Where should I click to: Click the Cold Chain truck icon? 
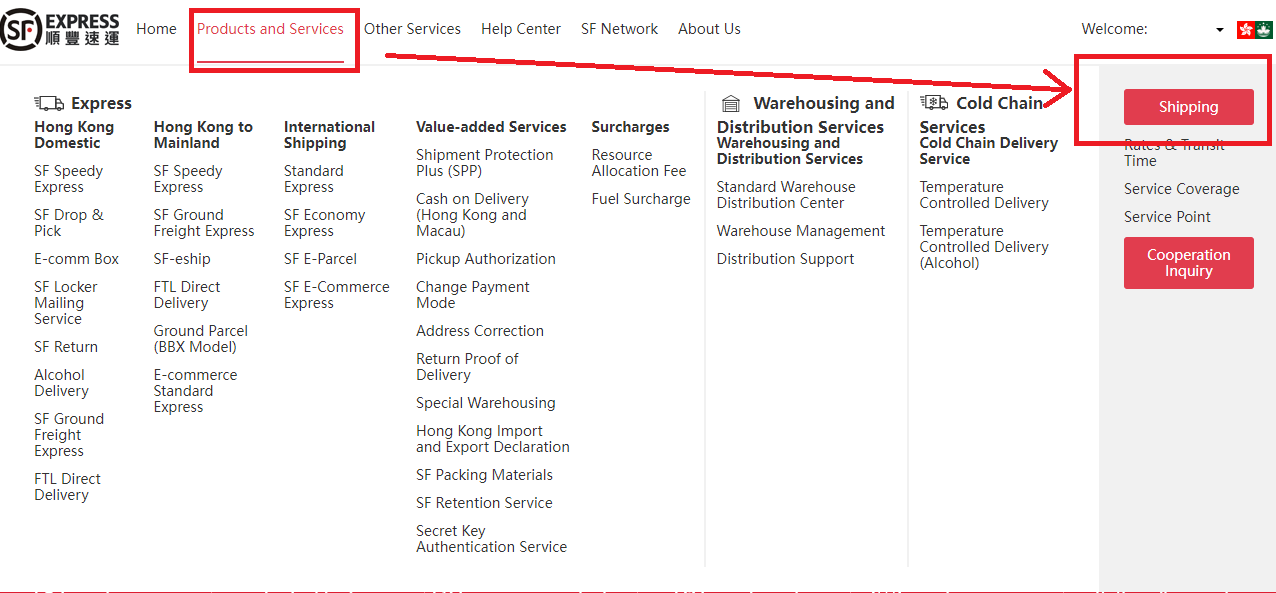934,102
